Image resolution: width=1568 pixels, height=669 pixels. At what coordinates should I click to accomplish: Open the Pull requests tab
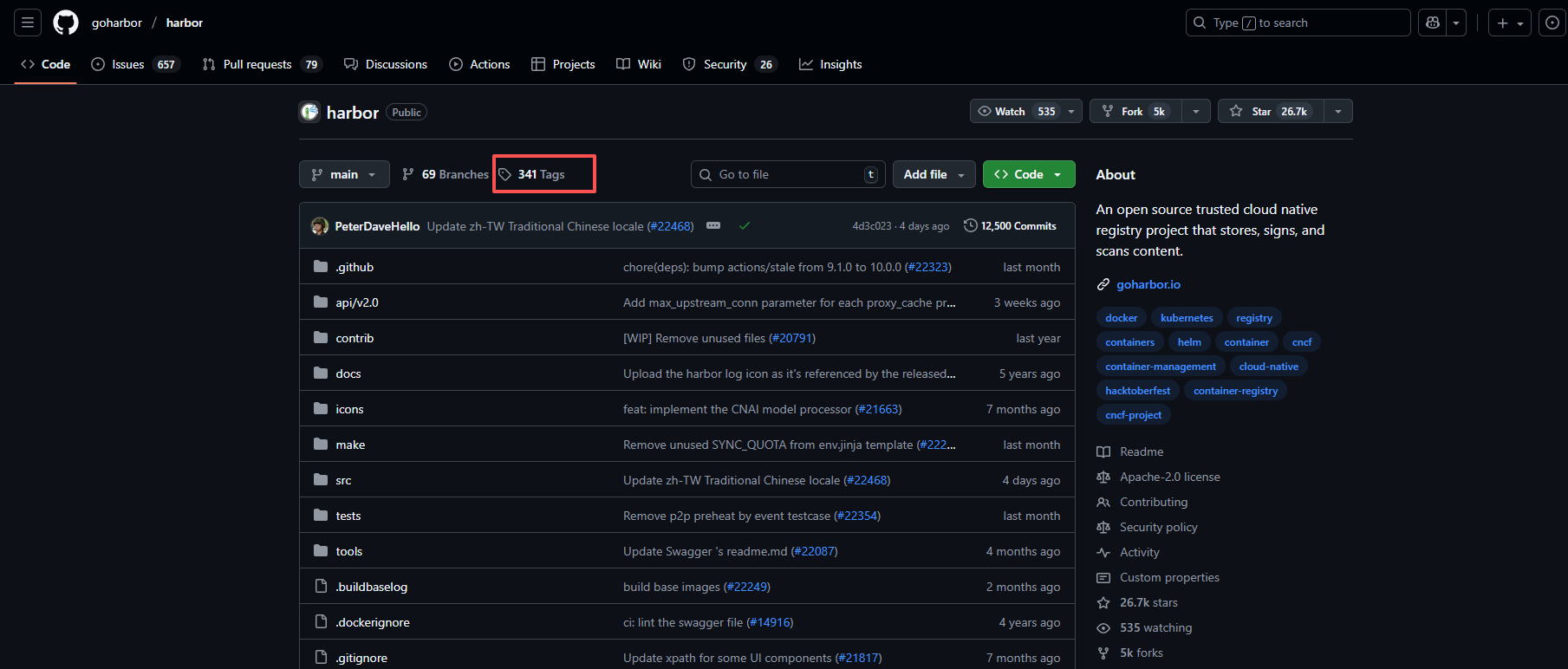(x=262, y=64)
